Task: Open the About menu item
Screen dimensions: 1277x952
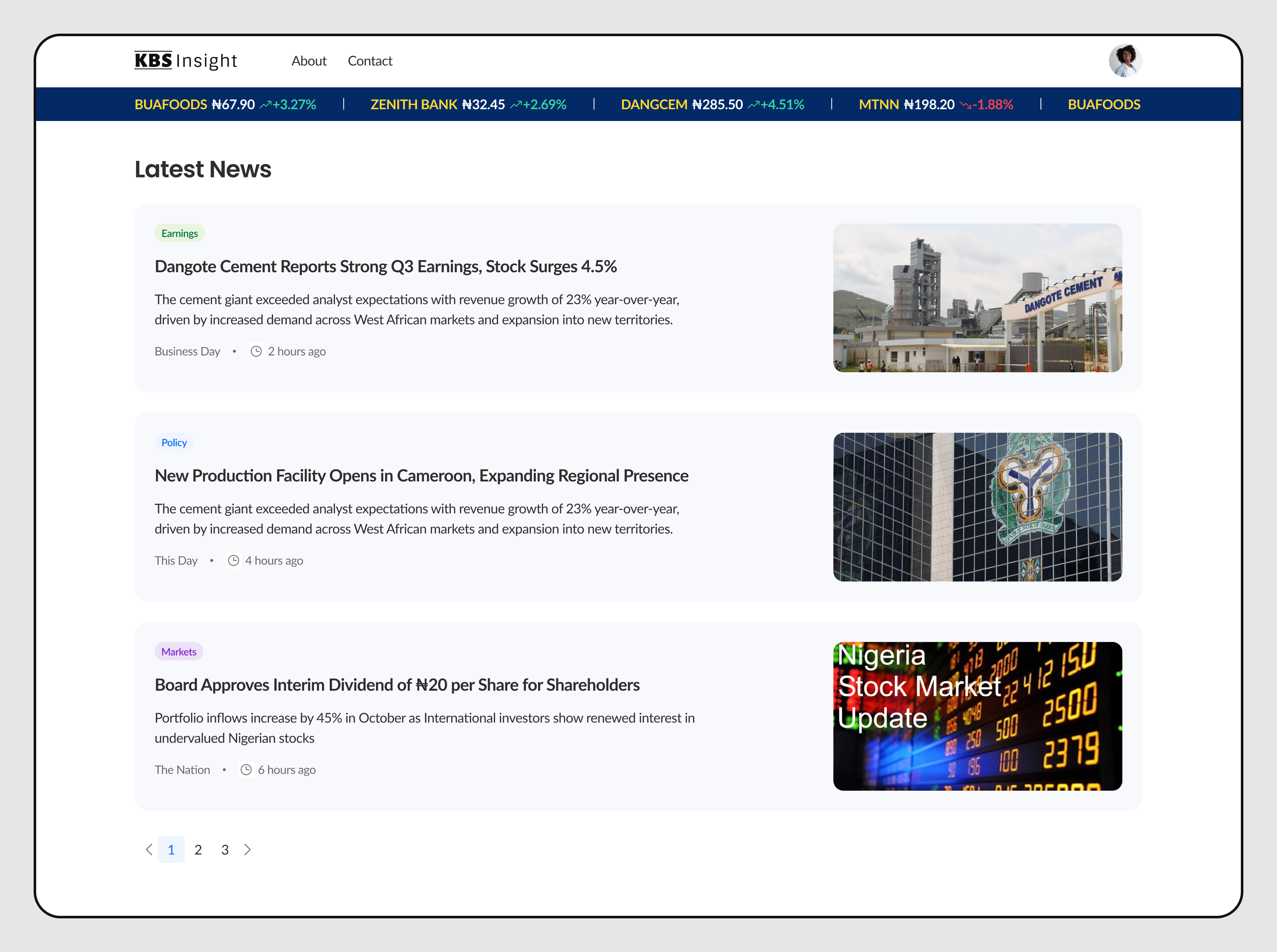Action: (x=309, y=60)
